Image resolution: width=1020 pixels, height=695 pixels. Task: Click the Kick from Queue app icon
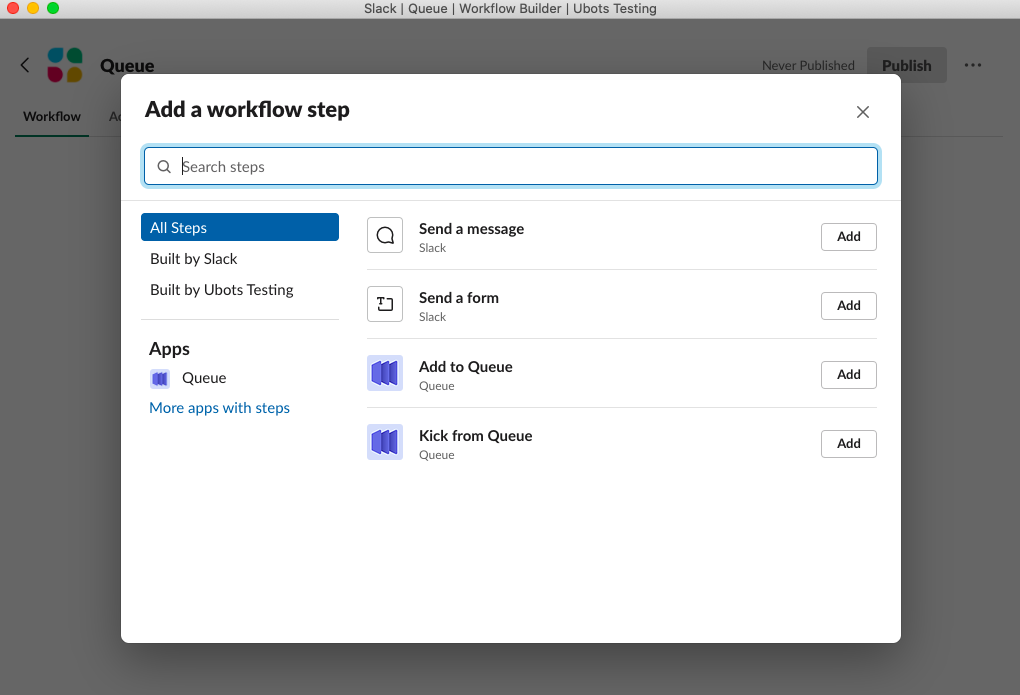385,443
